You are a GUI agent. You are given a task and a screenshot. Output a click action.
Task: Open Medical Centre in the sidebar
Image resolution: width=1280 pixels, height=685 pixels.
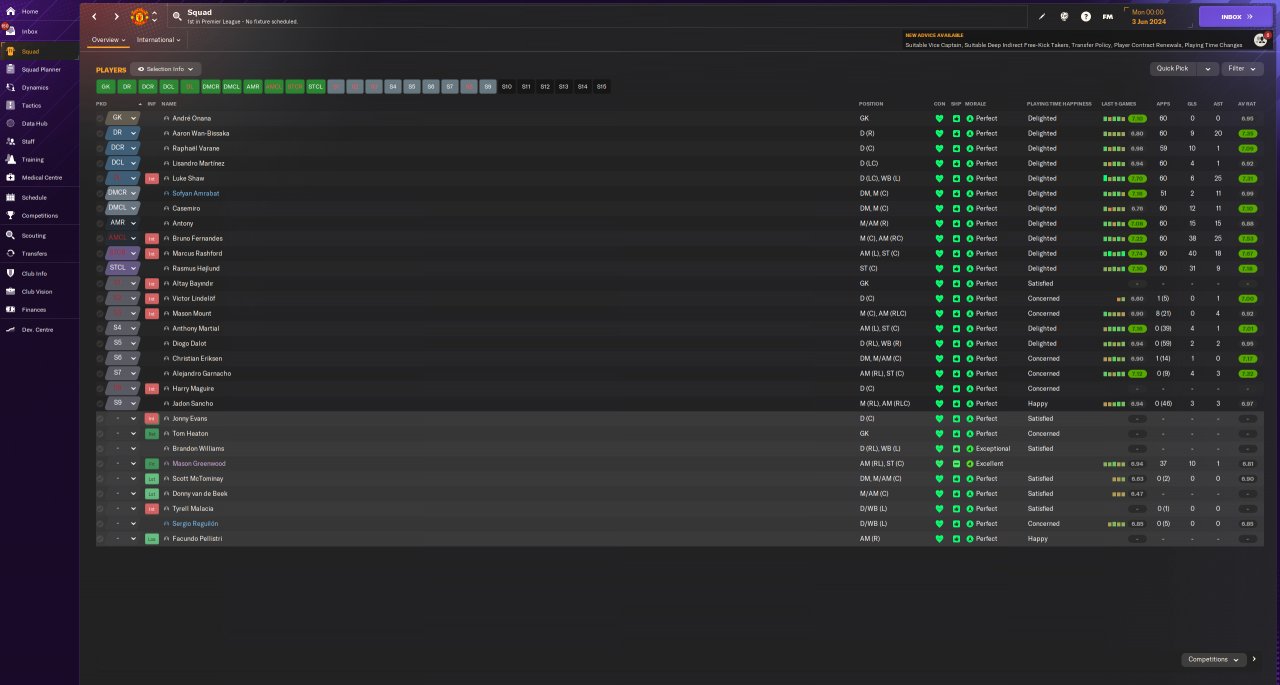[x=42, y=177]
